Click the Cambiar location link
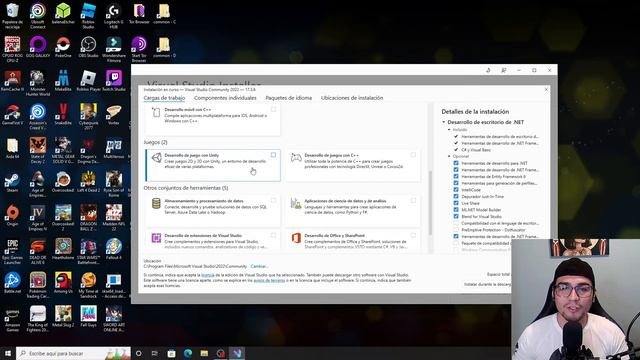This screenshot has height=360, width=640. click(x=259, y=266)
